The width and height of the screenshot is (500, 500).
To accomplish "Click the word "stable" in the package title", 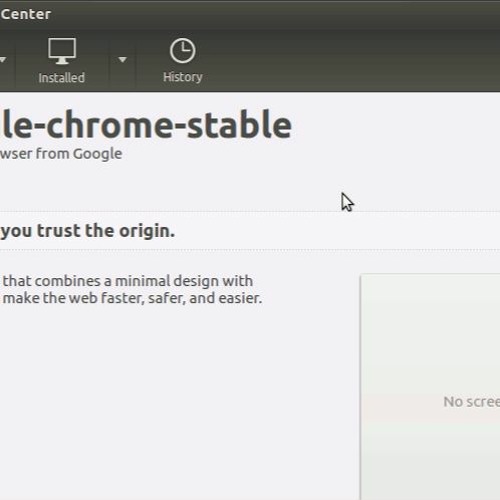I will click(239, 124).
